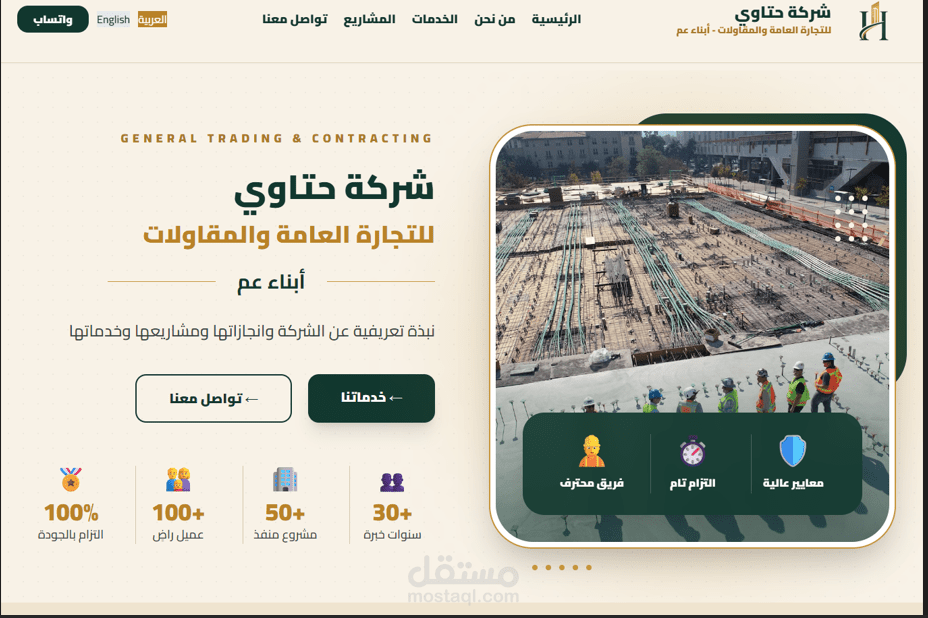Viewport: 928px width, 618px height.
Task: Open the تواصل معنا navigation link
Action: pos(295,20)
